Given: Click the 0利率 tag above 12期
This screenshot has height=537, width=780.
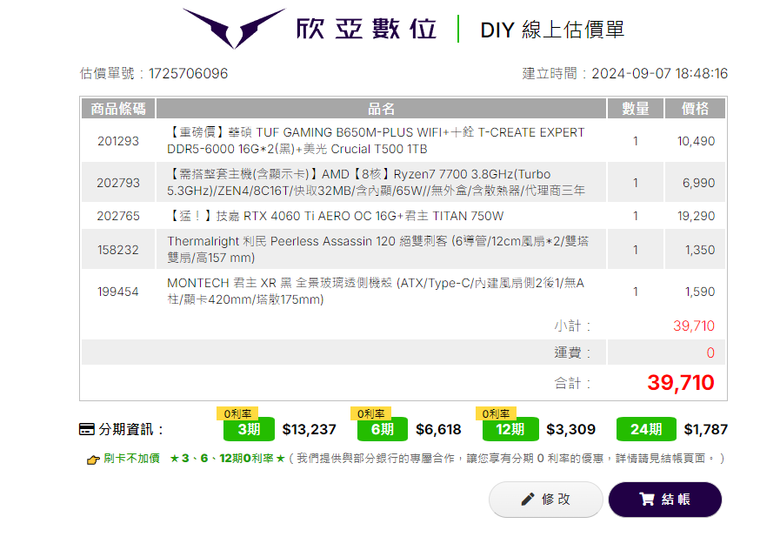Looking at the screenshot, I should 495,413.
